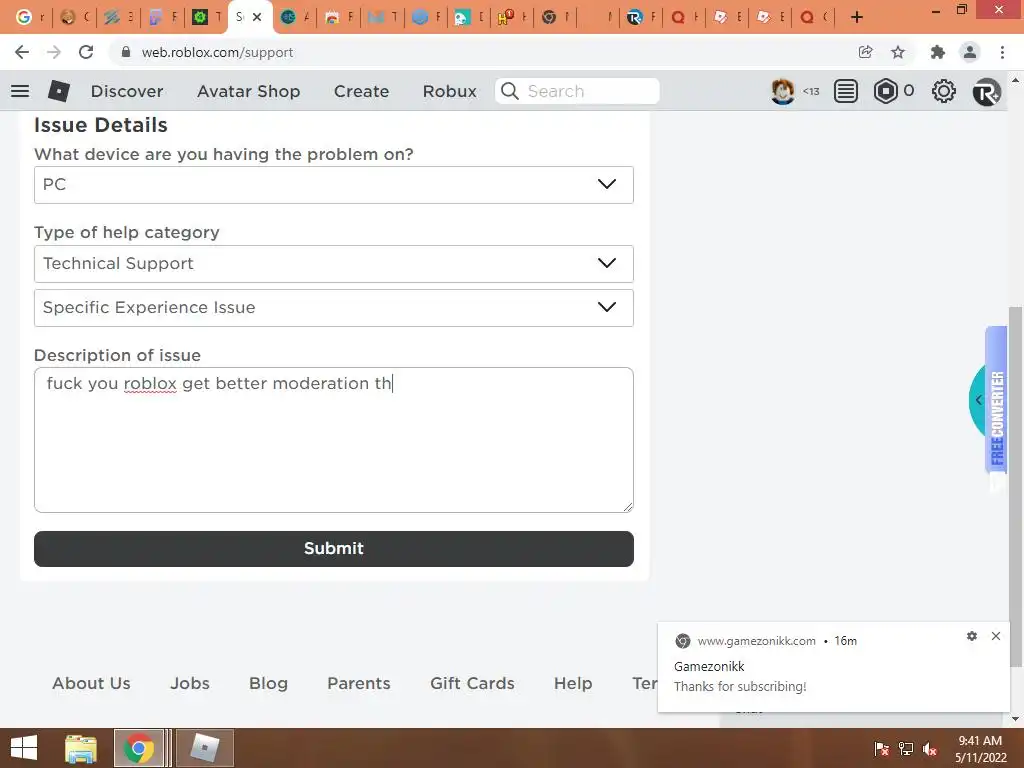Switch to the Google browser tab

(29, 17)
